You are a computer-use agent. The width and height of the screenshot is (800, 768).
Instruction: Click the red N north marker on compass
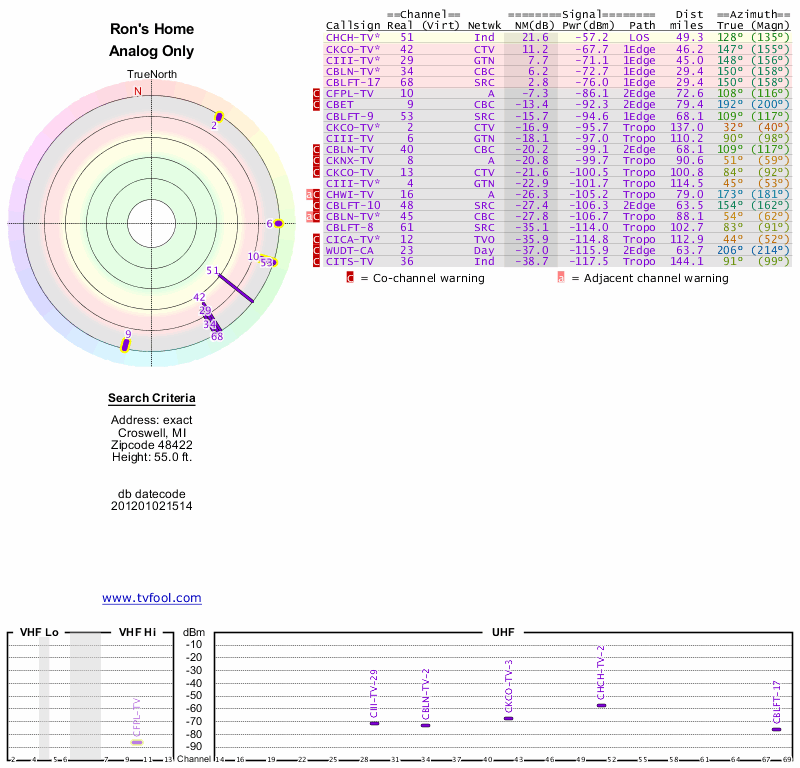(138, 91)
